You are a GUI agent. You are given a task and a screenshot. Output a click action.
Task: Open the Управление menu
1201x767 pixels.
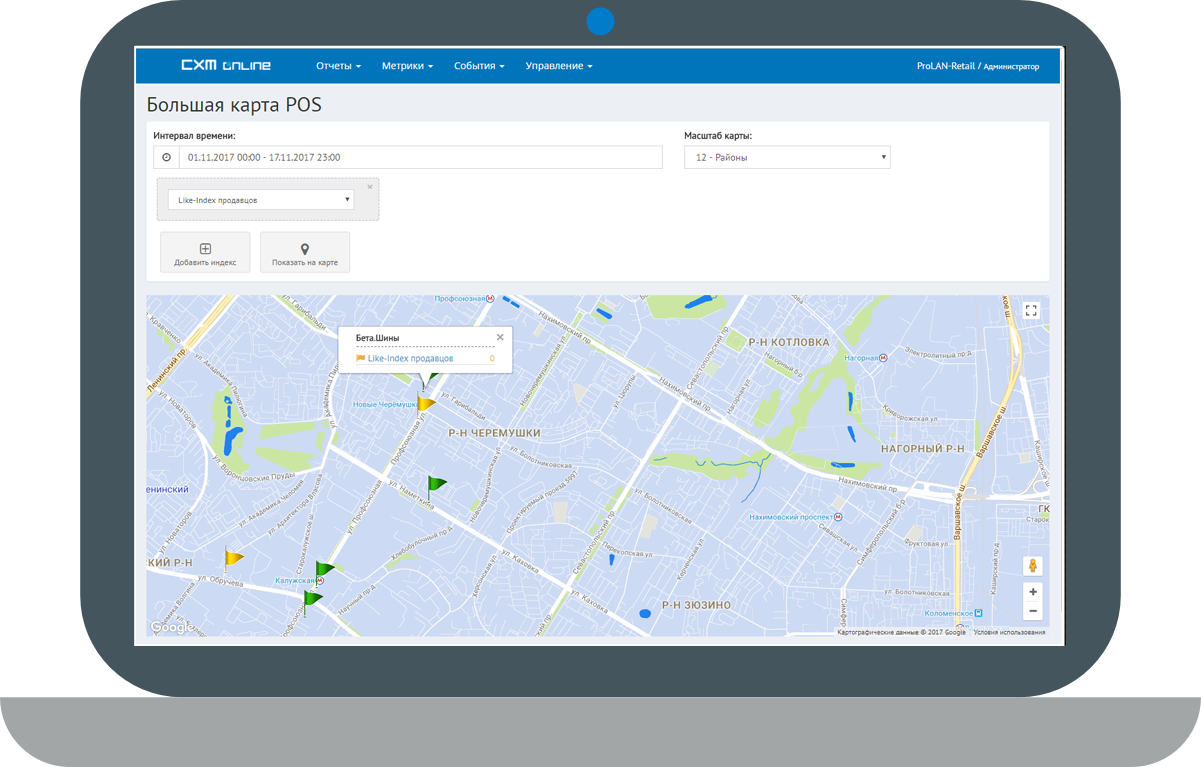559,66
